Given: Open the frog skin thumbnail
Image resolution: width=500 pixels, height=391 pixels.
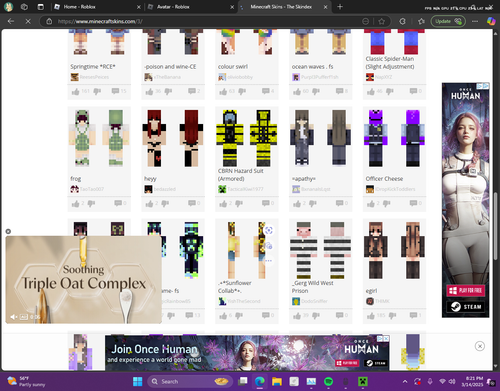Looking at the screenshot, I should pos(99,138).
